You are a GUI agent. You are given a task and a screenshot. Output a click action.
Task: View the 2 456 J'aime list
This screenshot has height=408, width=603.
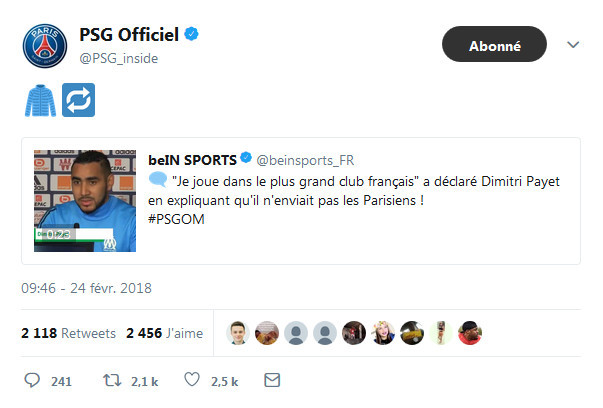click(164, 333)
